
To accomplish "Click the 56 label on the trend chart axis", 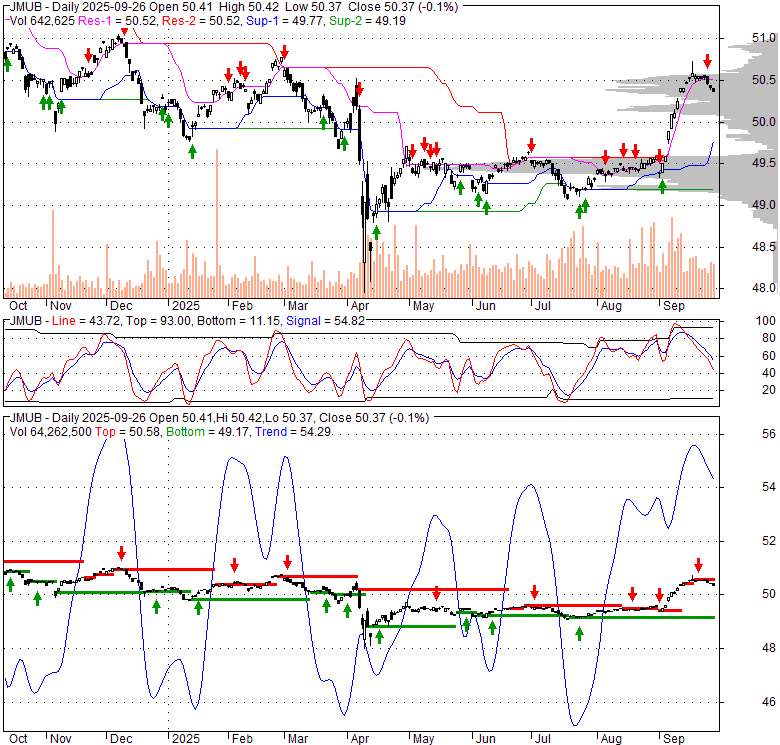I will (x=769, y=434).
